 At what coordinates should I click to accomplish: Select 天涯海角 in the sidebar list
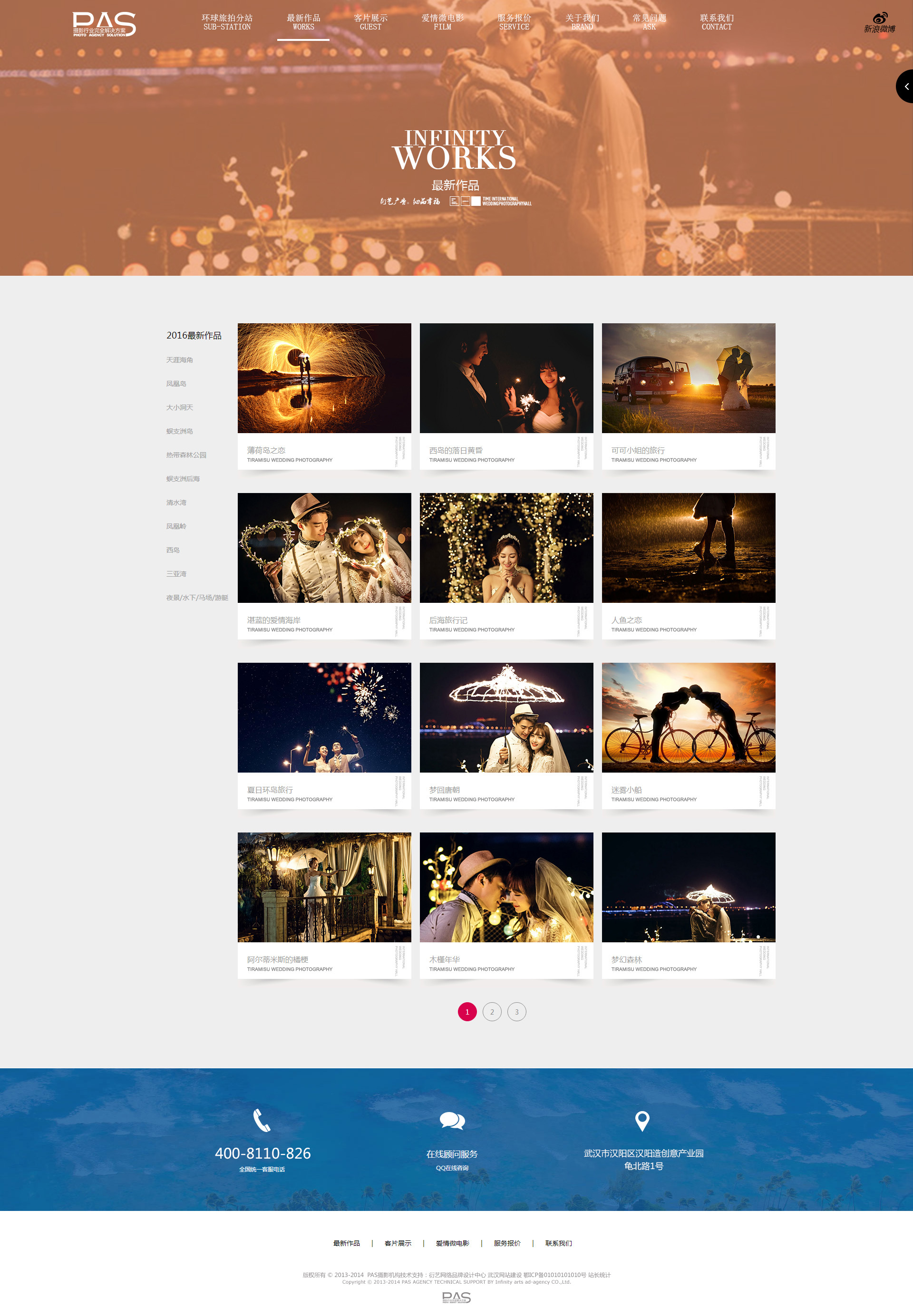tap(180, 360)
